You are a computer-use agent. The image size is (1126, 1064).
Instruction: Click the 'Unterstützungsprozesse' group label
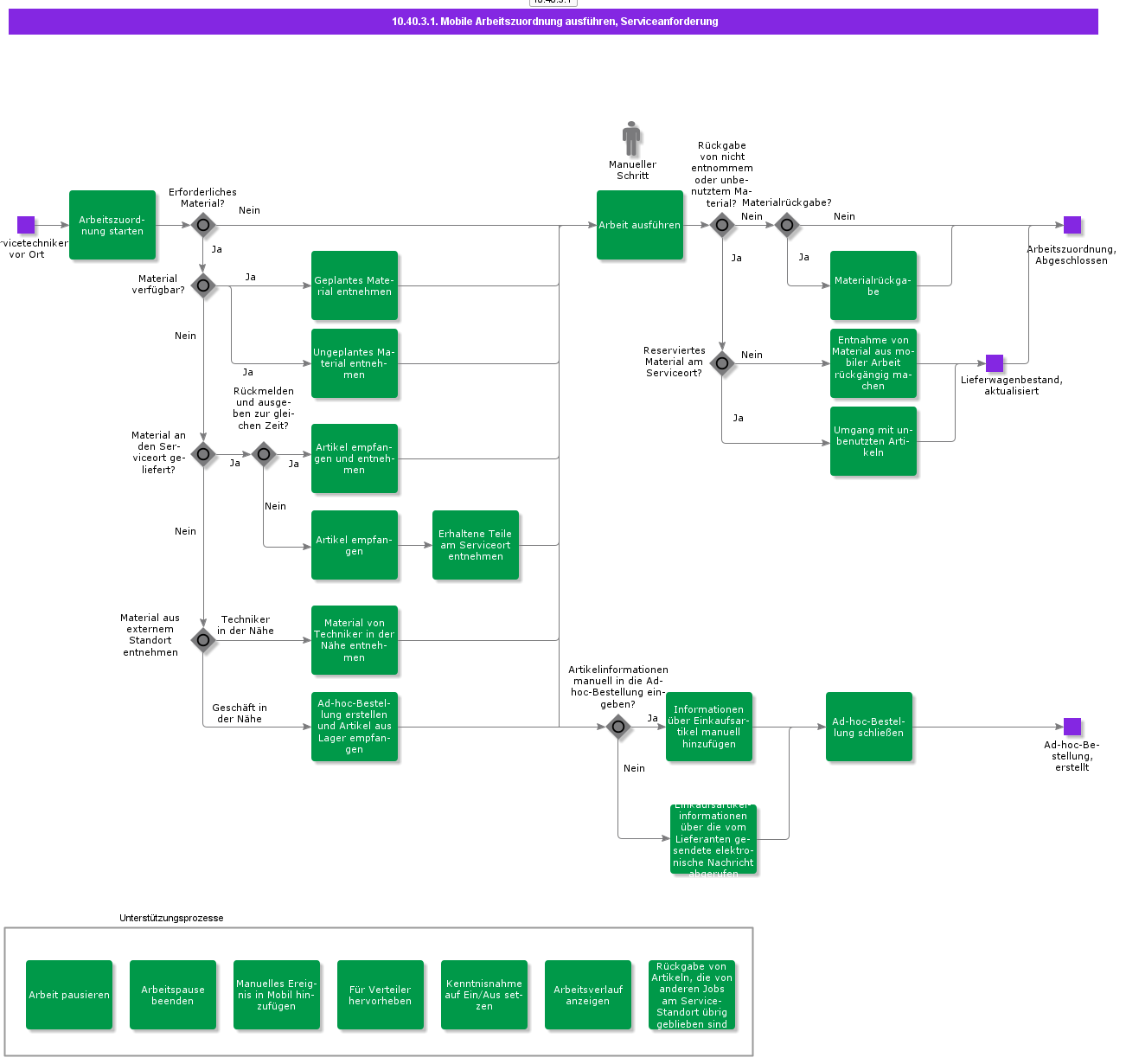(171, 918)
